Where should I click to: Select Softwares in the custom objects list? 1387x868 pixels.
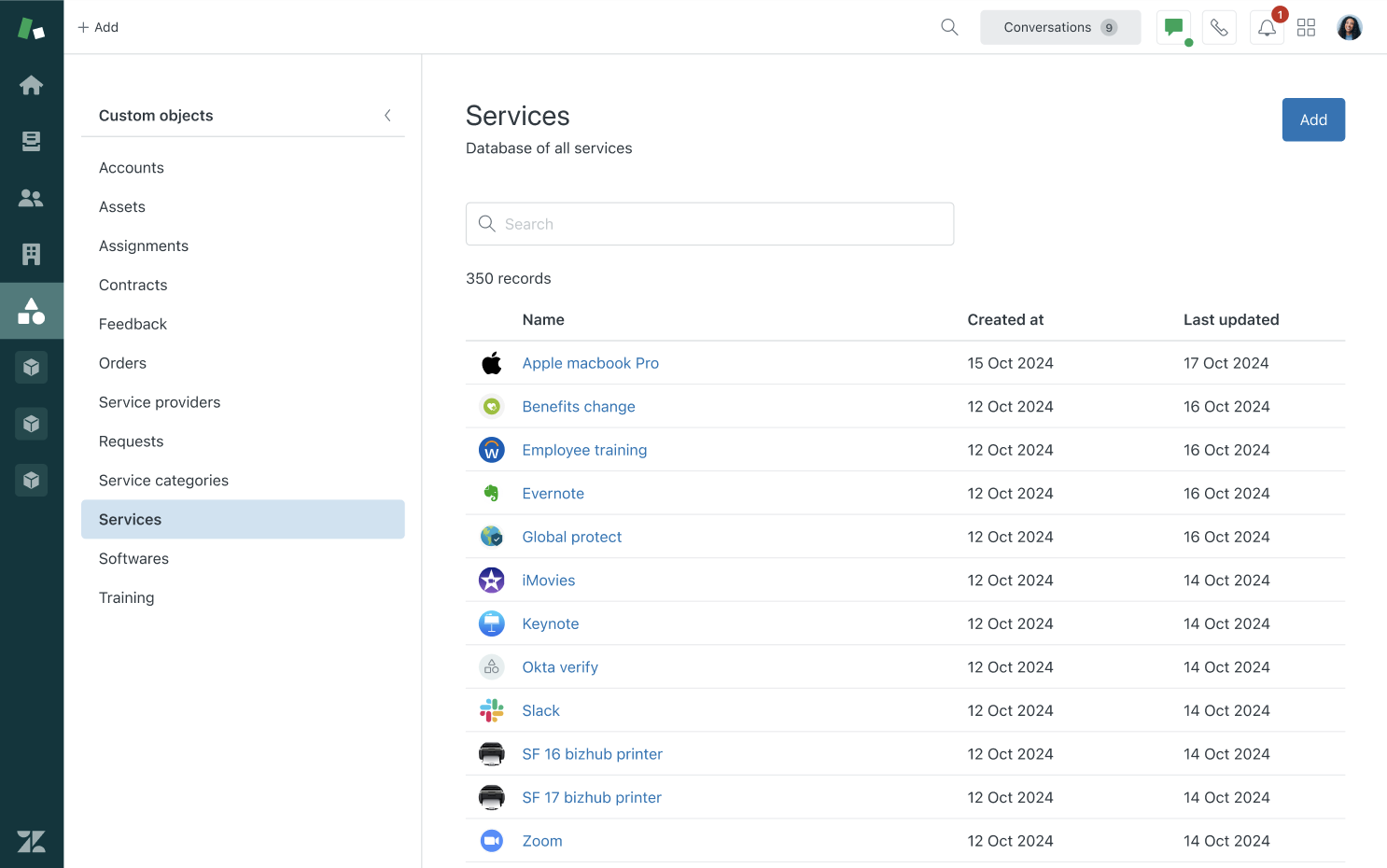pos(133,558)
